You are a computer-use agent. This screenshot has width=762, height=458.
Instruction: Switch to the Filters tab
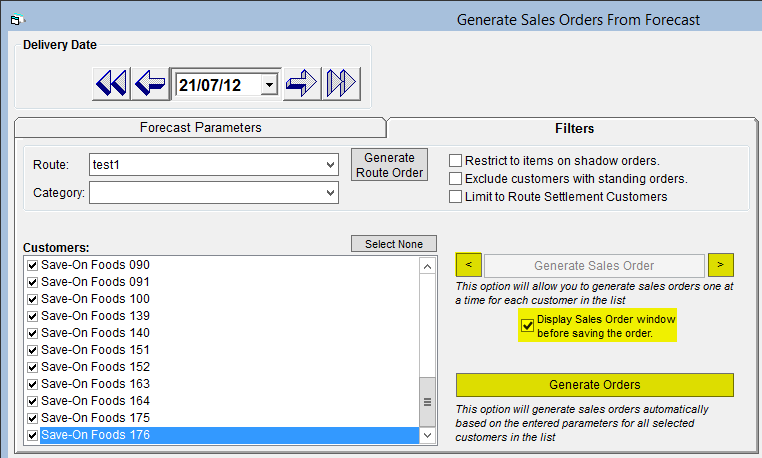click(574, 128)
